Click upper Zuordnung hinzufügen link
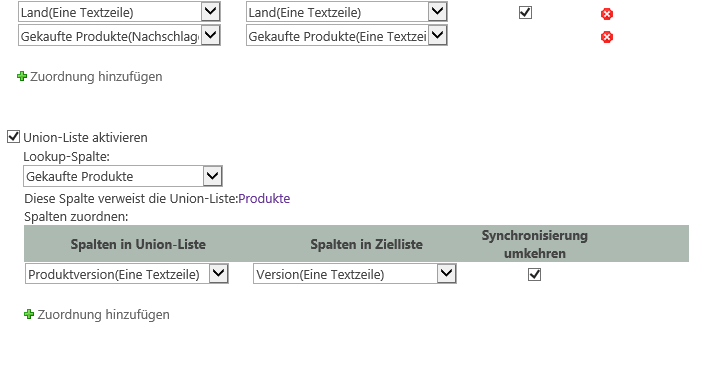The image size is (708, 373). [x=96, y=77]
